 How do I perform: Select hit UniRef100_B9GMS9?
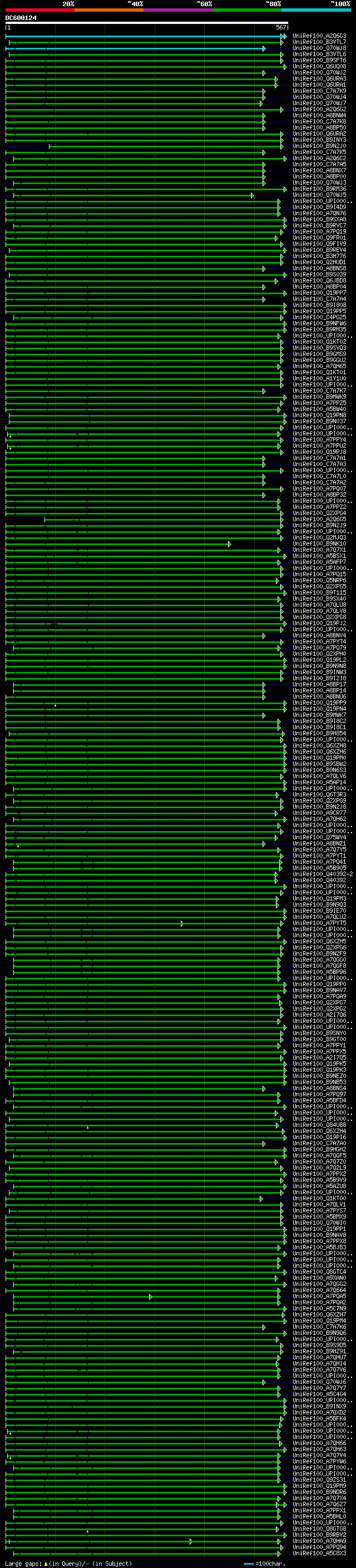tap(319, 354)
